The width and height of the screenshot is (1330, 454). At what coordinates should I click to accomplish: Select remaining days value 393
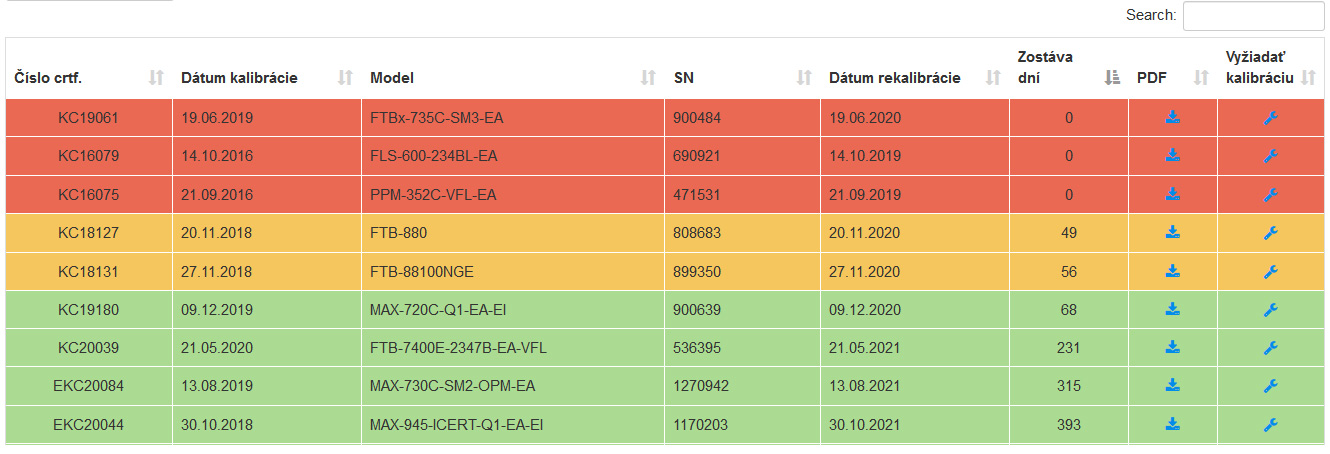(x=1069, y=425)
